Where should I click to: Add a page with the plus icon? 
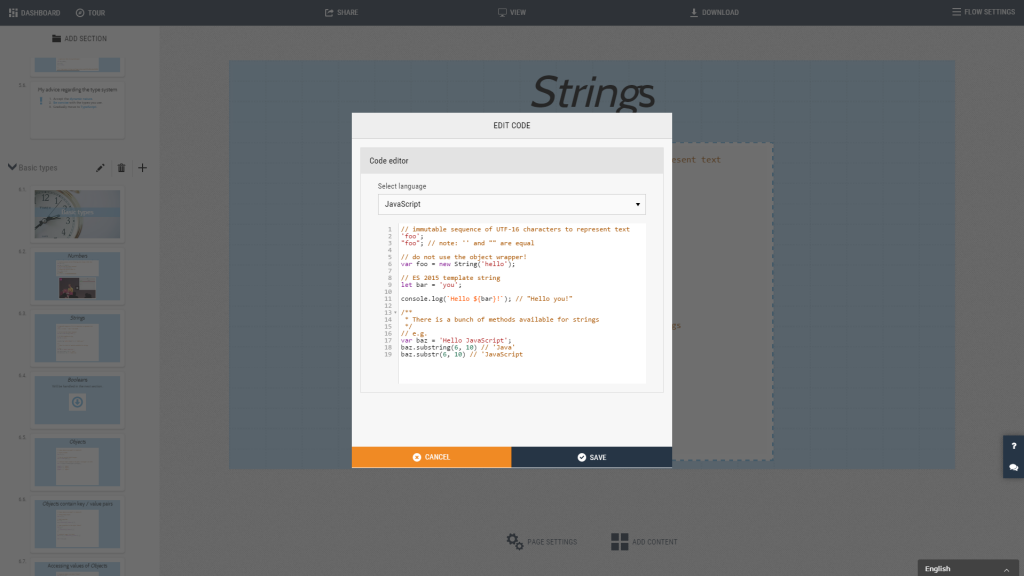(142, 168)
